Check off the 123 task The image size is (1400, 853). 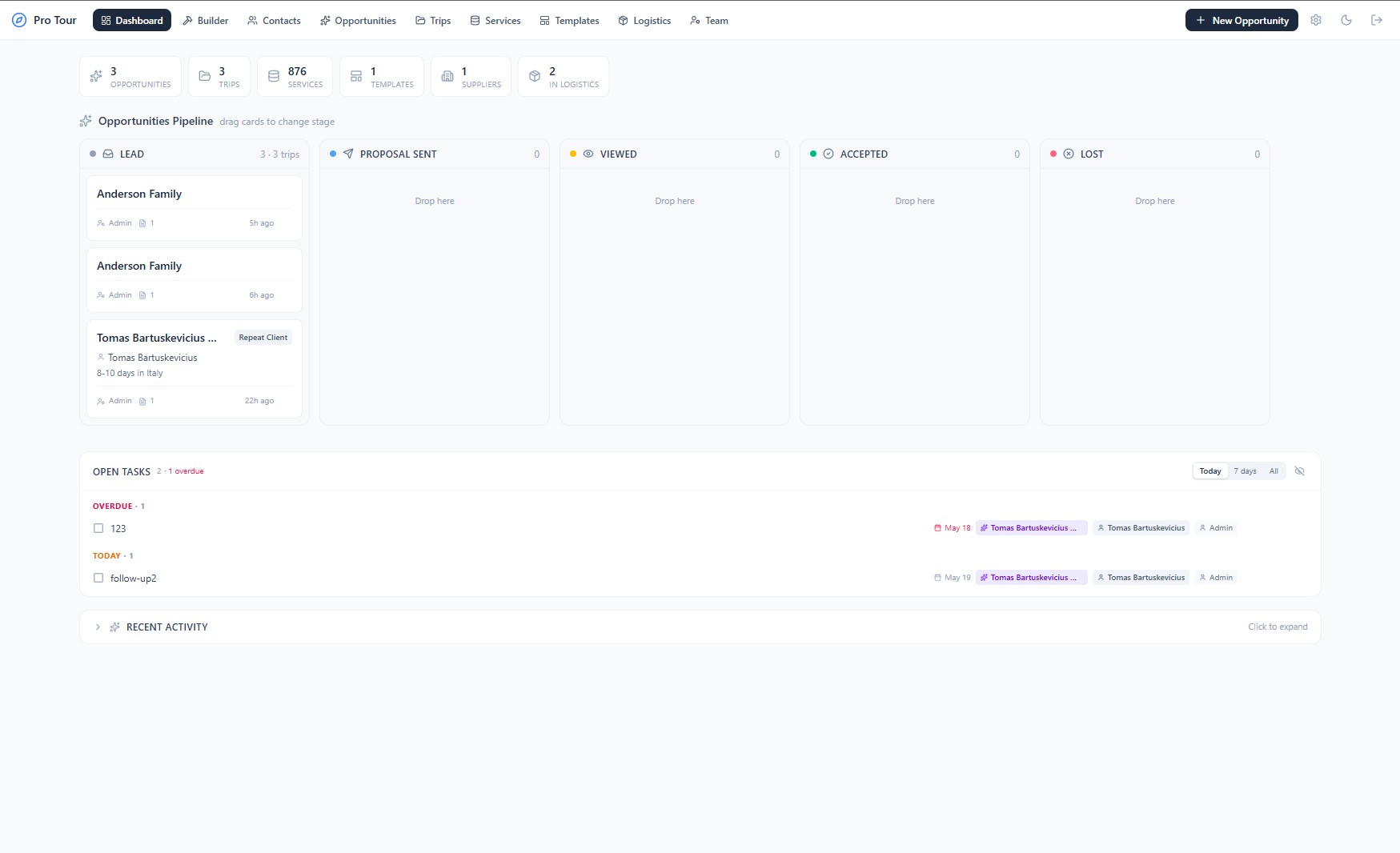point(98,528)
